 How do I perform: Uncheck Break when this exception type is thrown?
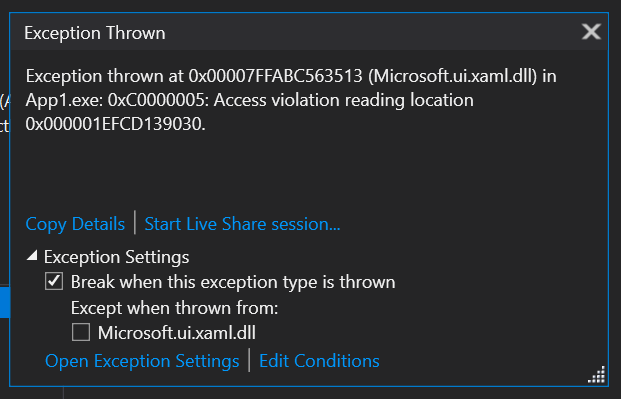[54, 282]
